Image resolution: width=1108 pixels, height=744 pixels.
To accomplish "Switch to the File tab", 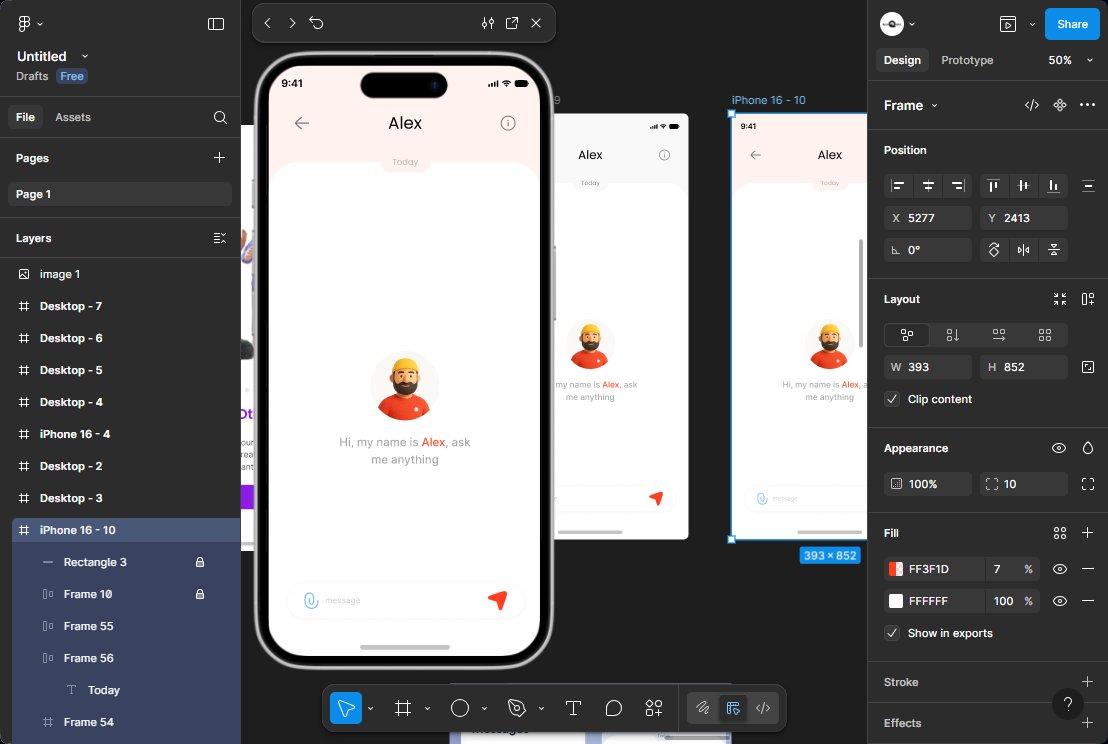I will pos(25,117).
